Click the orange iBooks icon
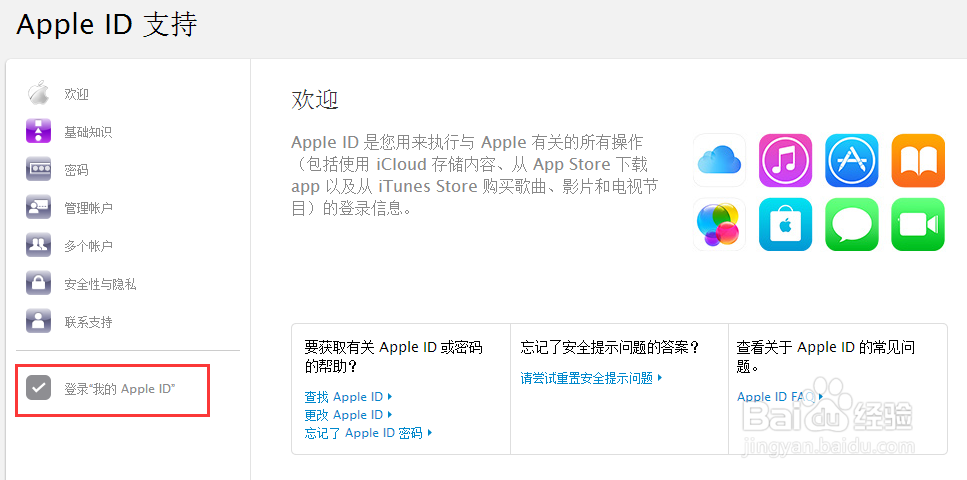The image size is (967, 480). tap(918, 160)
